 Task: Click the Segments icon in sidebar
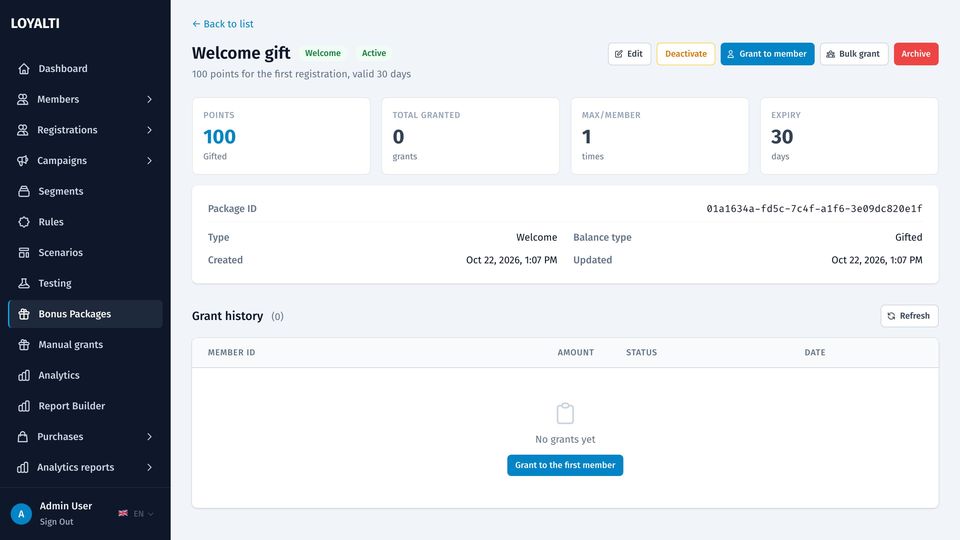[24, 191]
